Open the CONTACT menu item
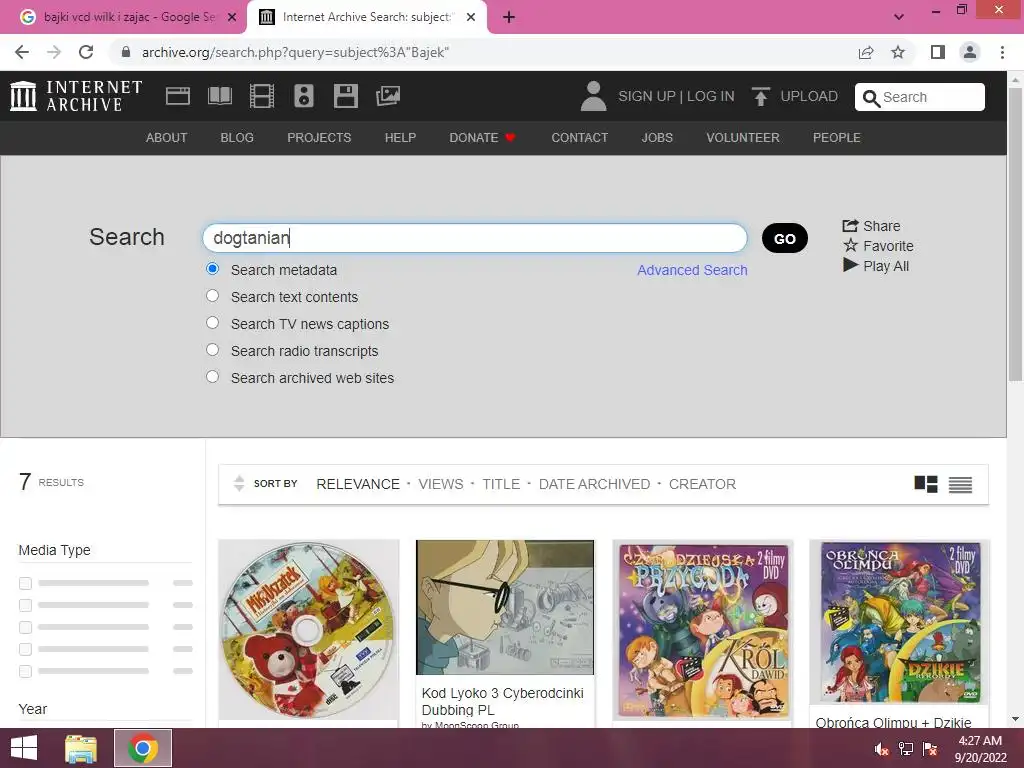The height and width of the screenshot is (768, 1024). [x=579, y=138]
